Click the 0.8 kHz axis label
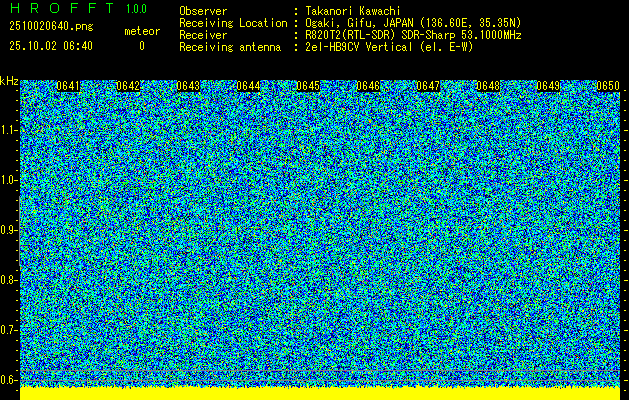This screenshot has height=400, width=629. [7, 280]
